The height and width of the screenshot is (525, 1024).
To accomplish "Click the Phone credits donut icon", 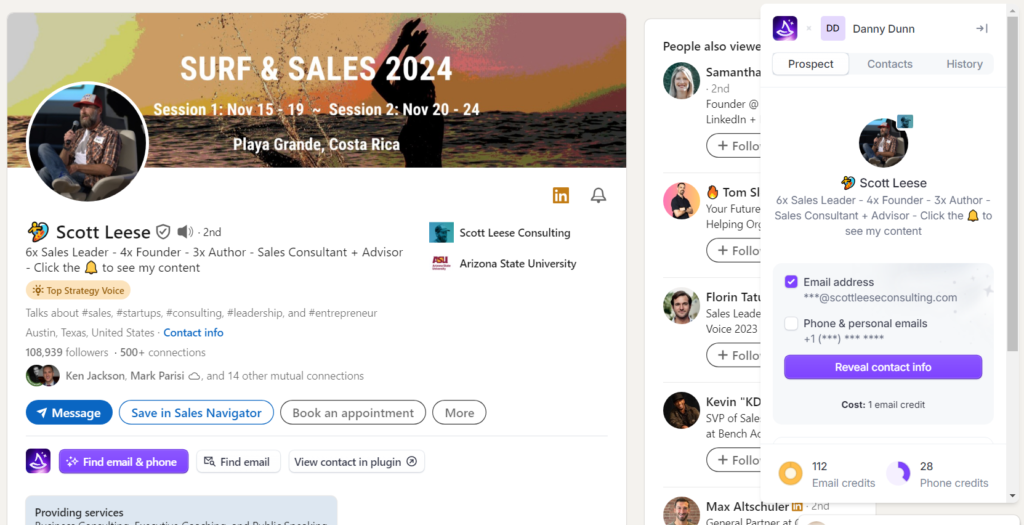I will point(899,474).
